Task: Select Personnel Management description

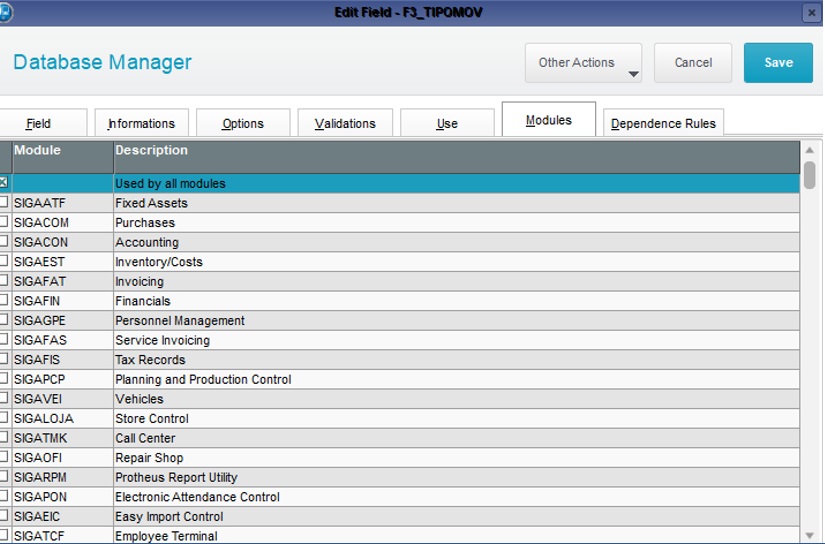Action: 180,320
